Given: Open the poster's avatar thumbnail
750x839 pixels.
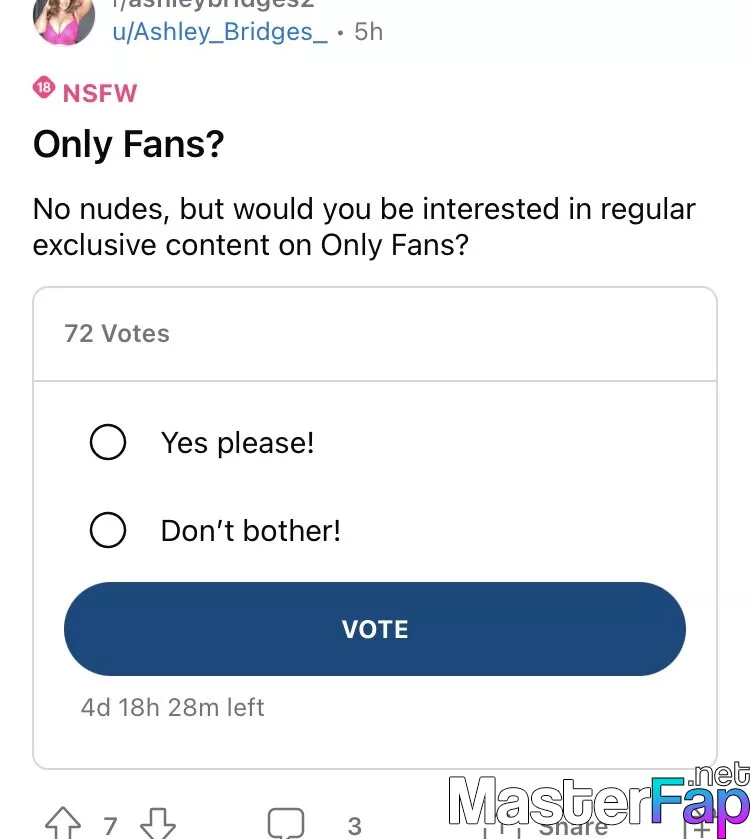Looking at the screenshot, I should coord(64,19).
